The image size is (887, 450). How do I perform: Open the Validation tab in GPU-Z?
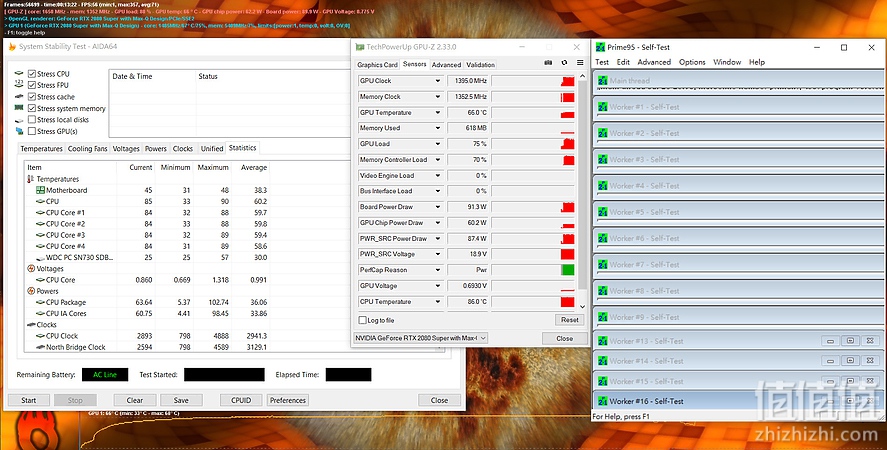(x=480, y=65)
